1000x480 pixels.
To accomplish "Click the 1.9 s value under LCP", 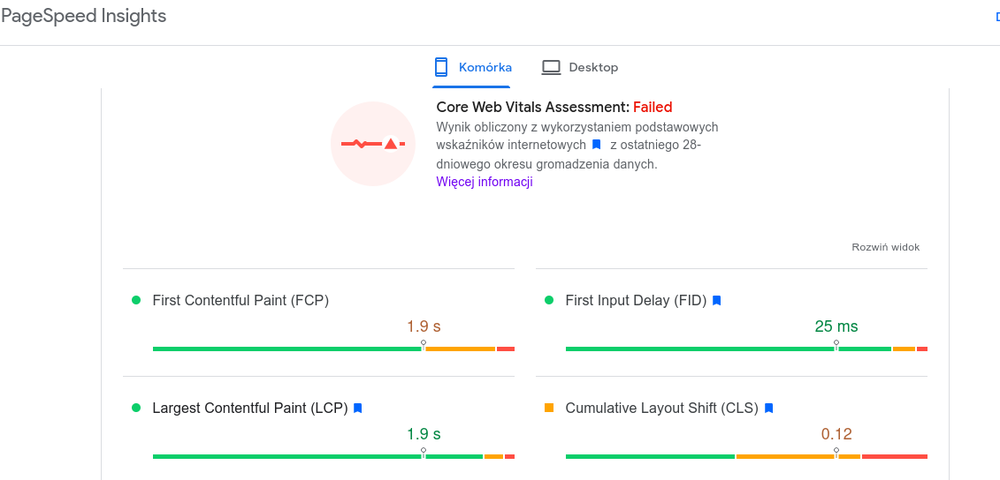I will [x=423, y=434].
